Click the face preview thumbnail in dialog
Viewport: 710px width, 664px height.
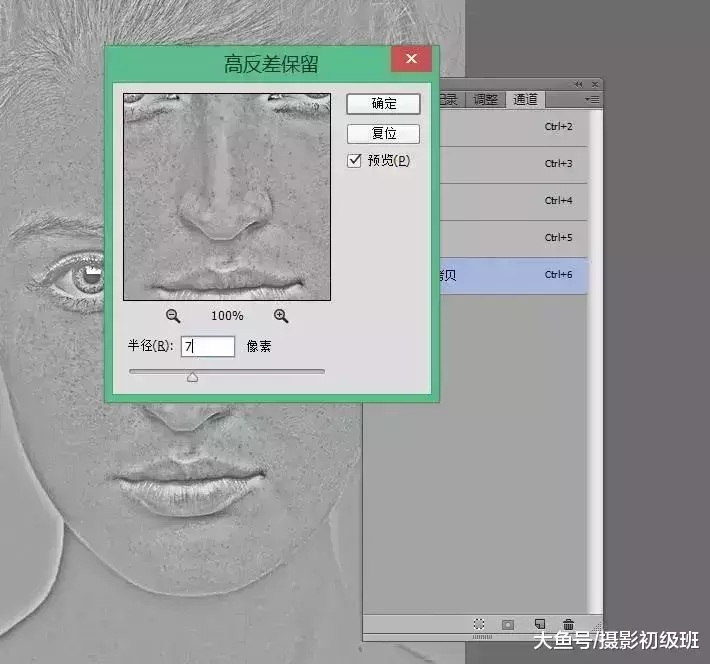(x=227, y=197)
